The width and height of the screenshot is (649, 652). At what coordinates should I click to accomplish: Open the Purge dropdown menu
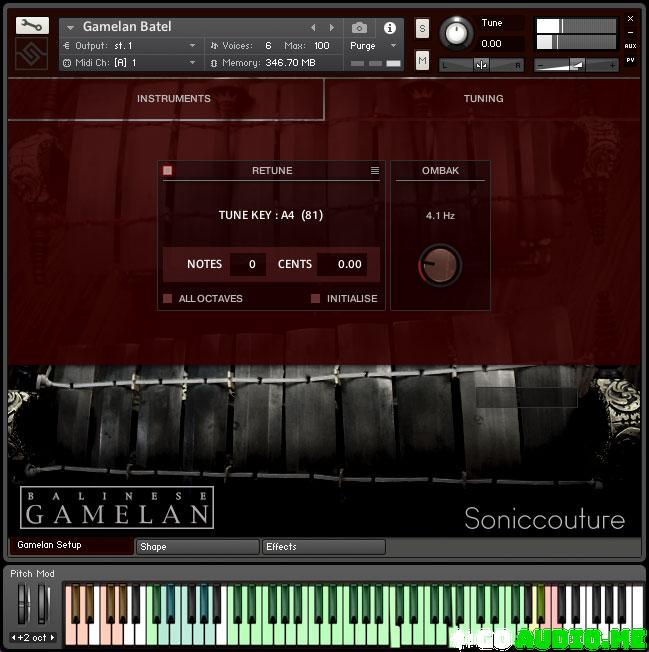pyautogui.click(x=373, y=45)
